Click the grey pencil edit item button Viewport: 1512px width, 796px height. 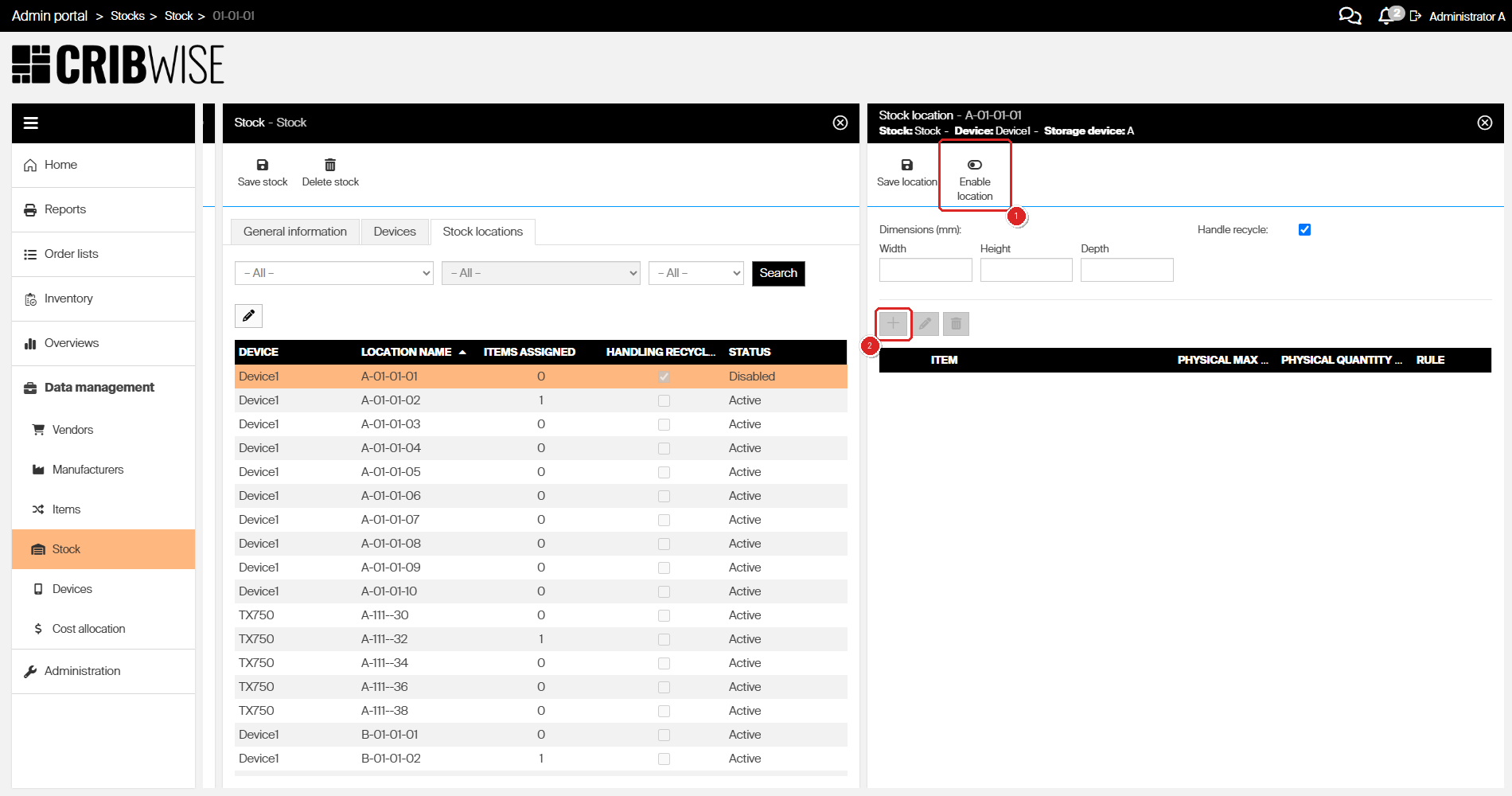(x=925, y=324)
